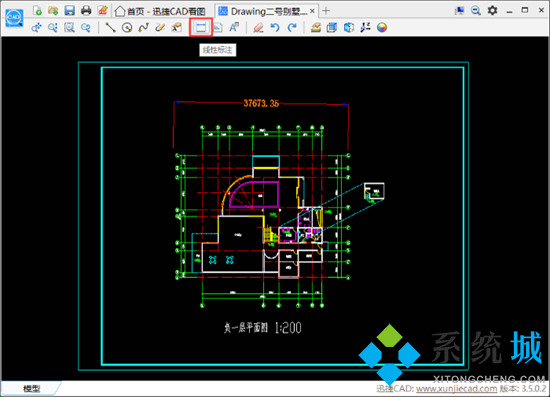Print the current drawing

pos(86,11)
